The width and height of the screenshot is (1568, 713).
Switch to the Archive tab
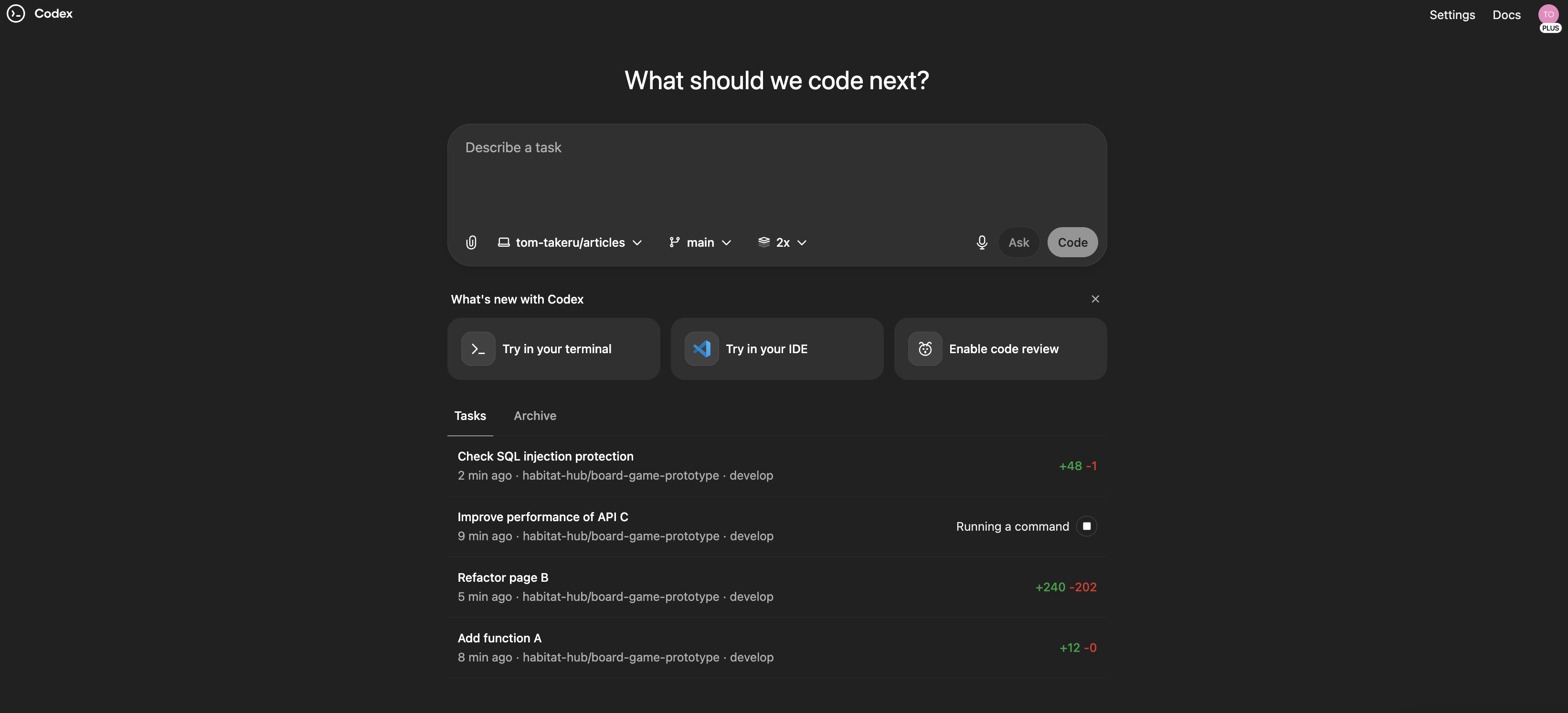point(534,416)
